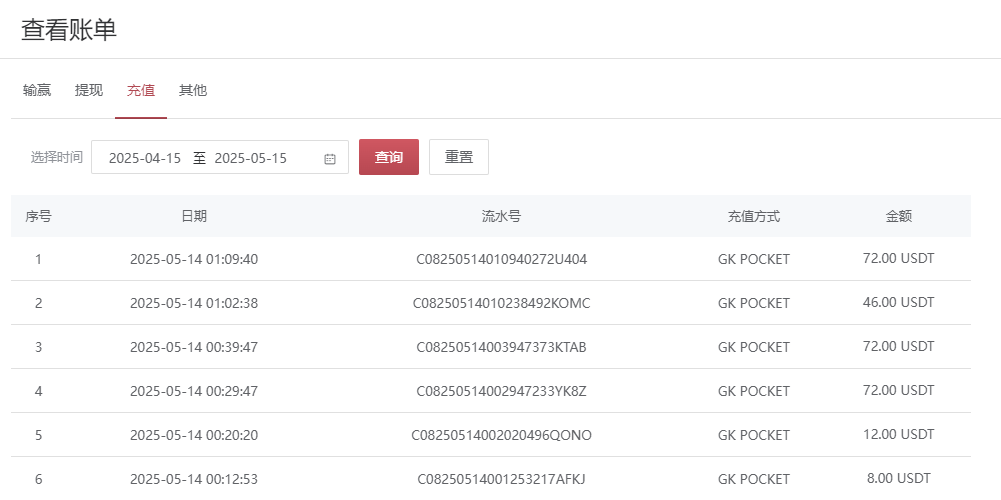The image size is (1001, 500).
Task: Click the 充值方式 column header
Action: [753, 216]
